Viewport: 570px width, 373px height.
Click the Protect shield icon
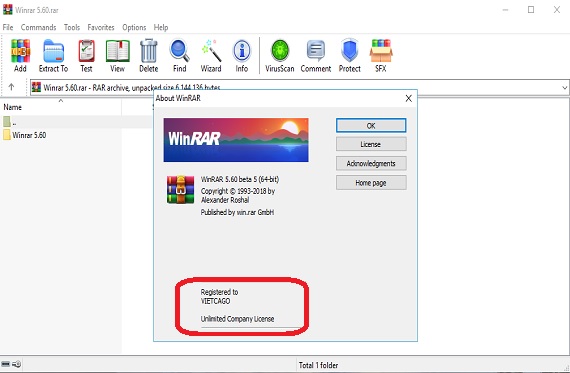tap(350, 56)
